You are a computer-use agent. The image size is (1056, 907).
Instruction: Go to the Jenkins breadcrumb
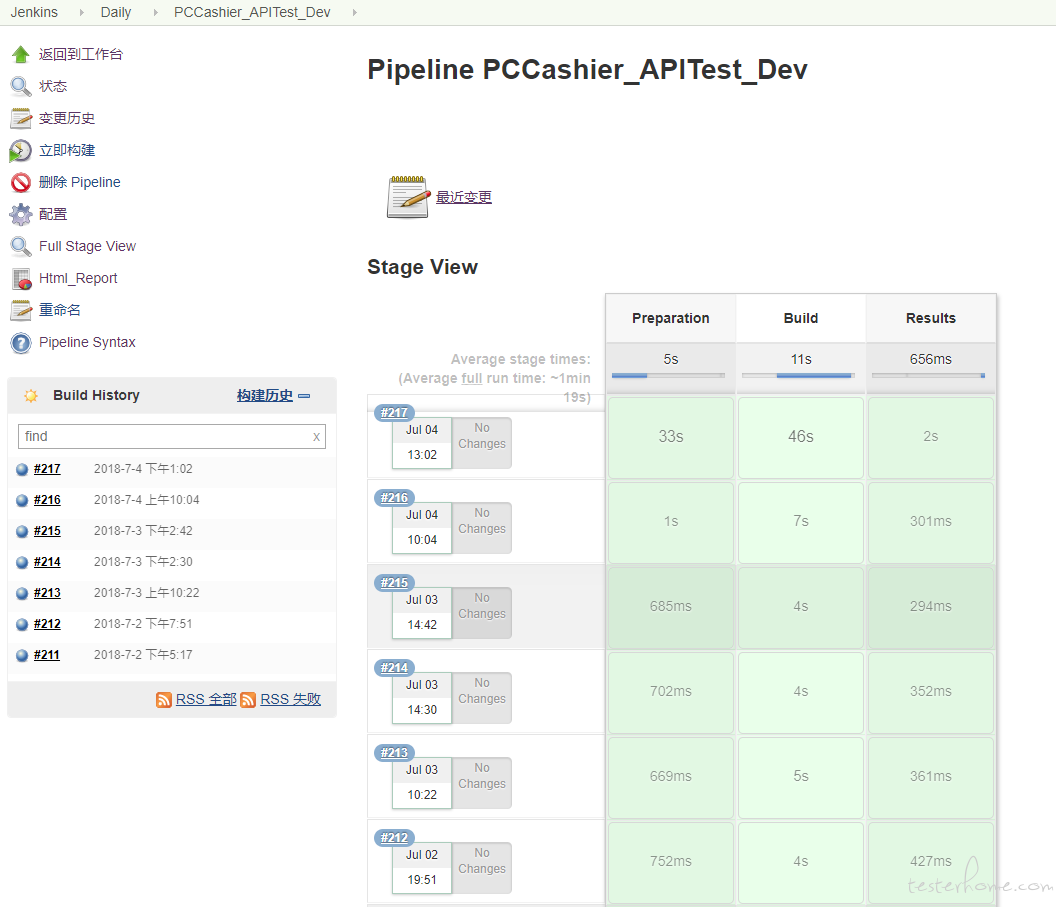click(34, 12)
